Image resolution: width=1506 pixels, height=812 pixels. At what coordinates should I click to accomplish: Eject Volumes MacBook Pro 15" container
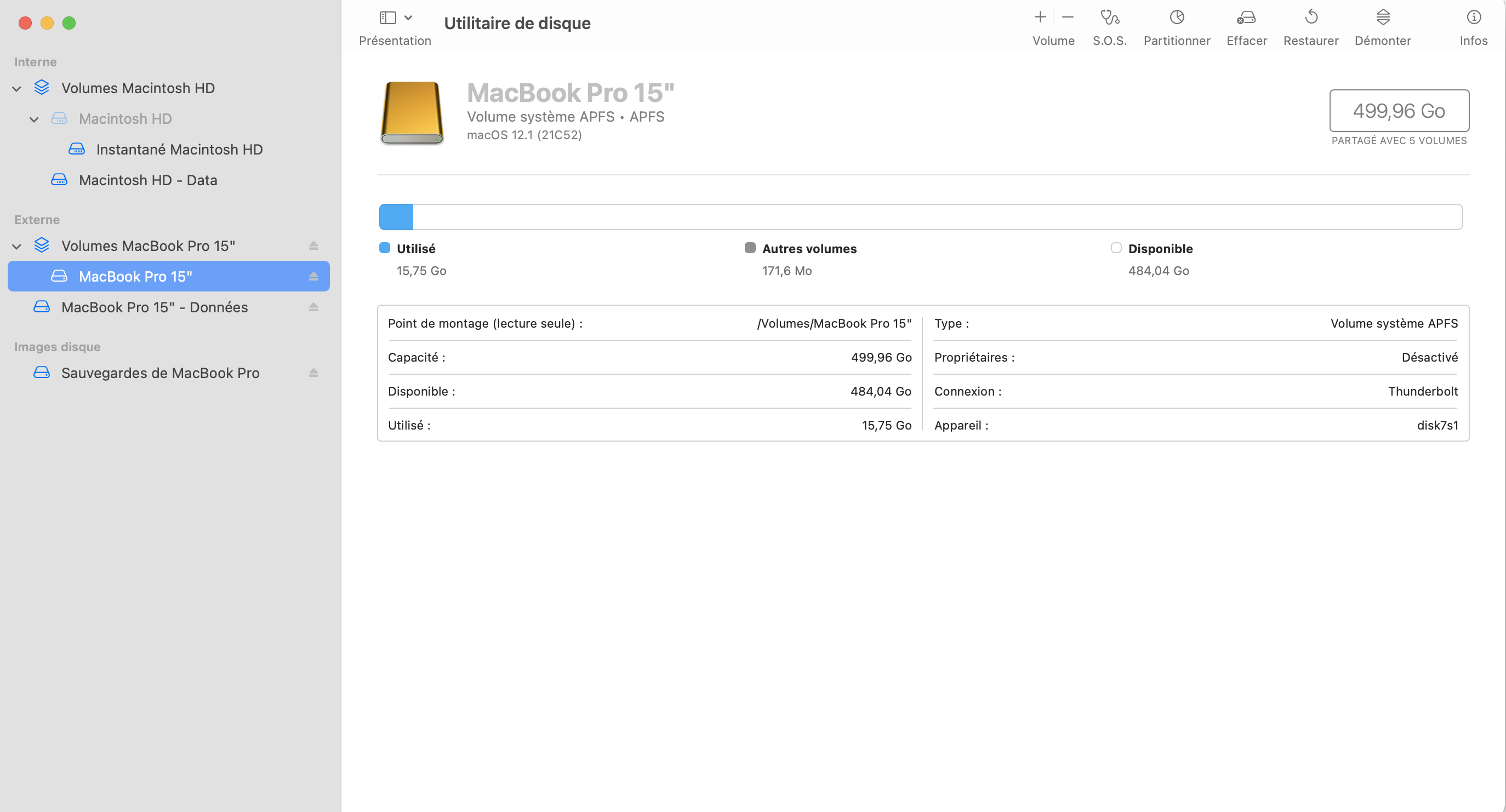(313, 245)
